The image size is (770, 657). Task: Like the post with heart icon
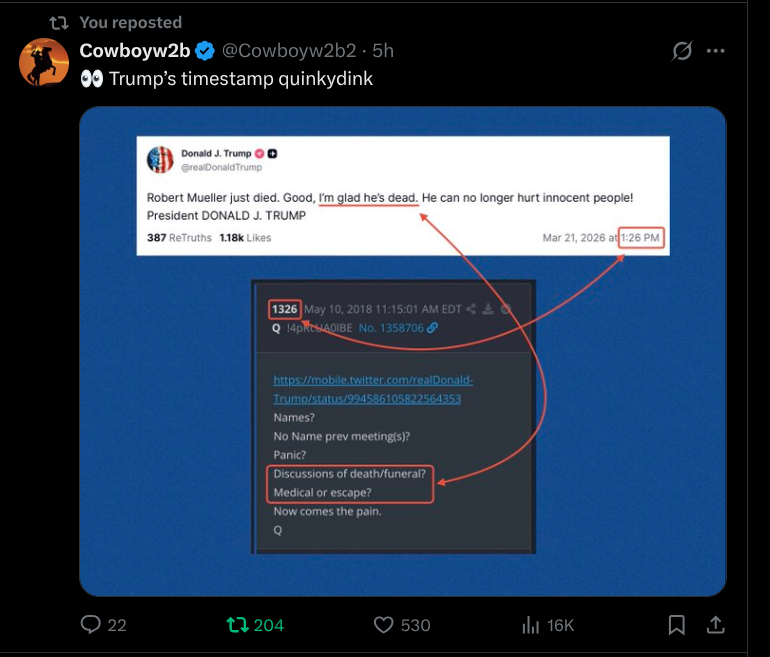point(384,625)
